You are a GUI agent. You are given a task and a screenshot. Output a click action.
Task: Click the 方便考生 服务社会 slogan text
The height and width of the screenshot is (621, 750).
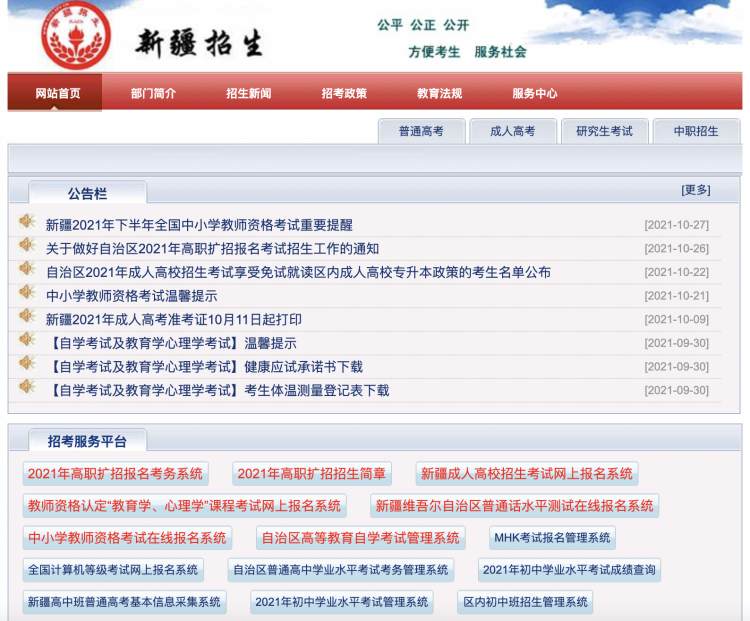click(467, 52)
